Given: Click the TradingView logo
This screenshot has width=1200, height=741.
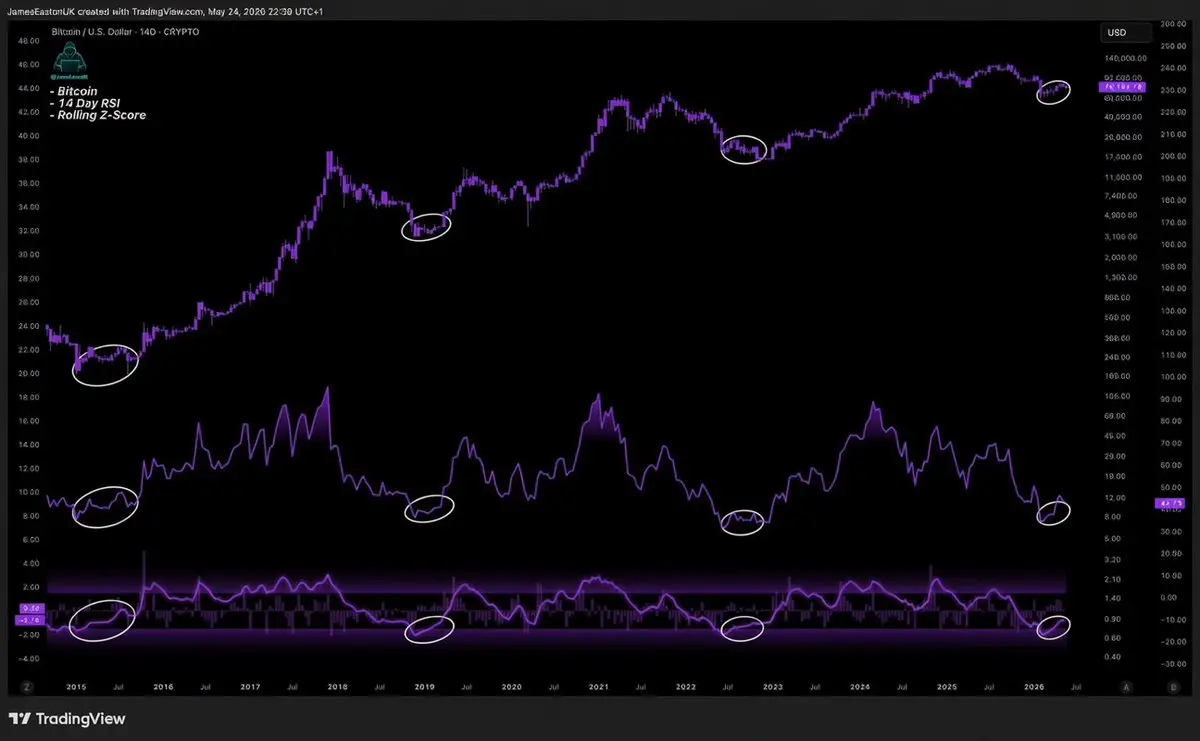Looking at the screenshot, I should click(x=67, y=719).
